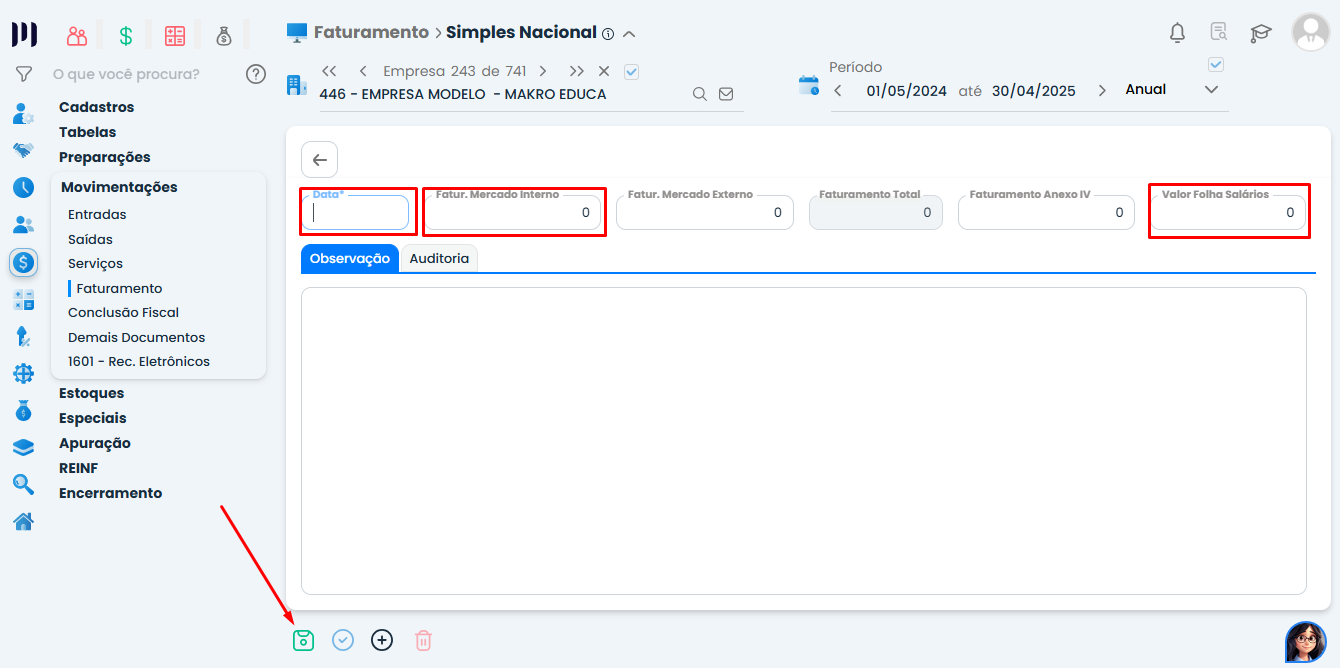1340x668 pixels.
Task: Collapse the header with the up chevron
Action: pos(629,34)
